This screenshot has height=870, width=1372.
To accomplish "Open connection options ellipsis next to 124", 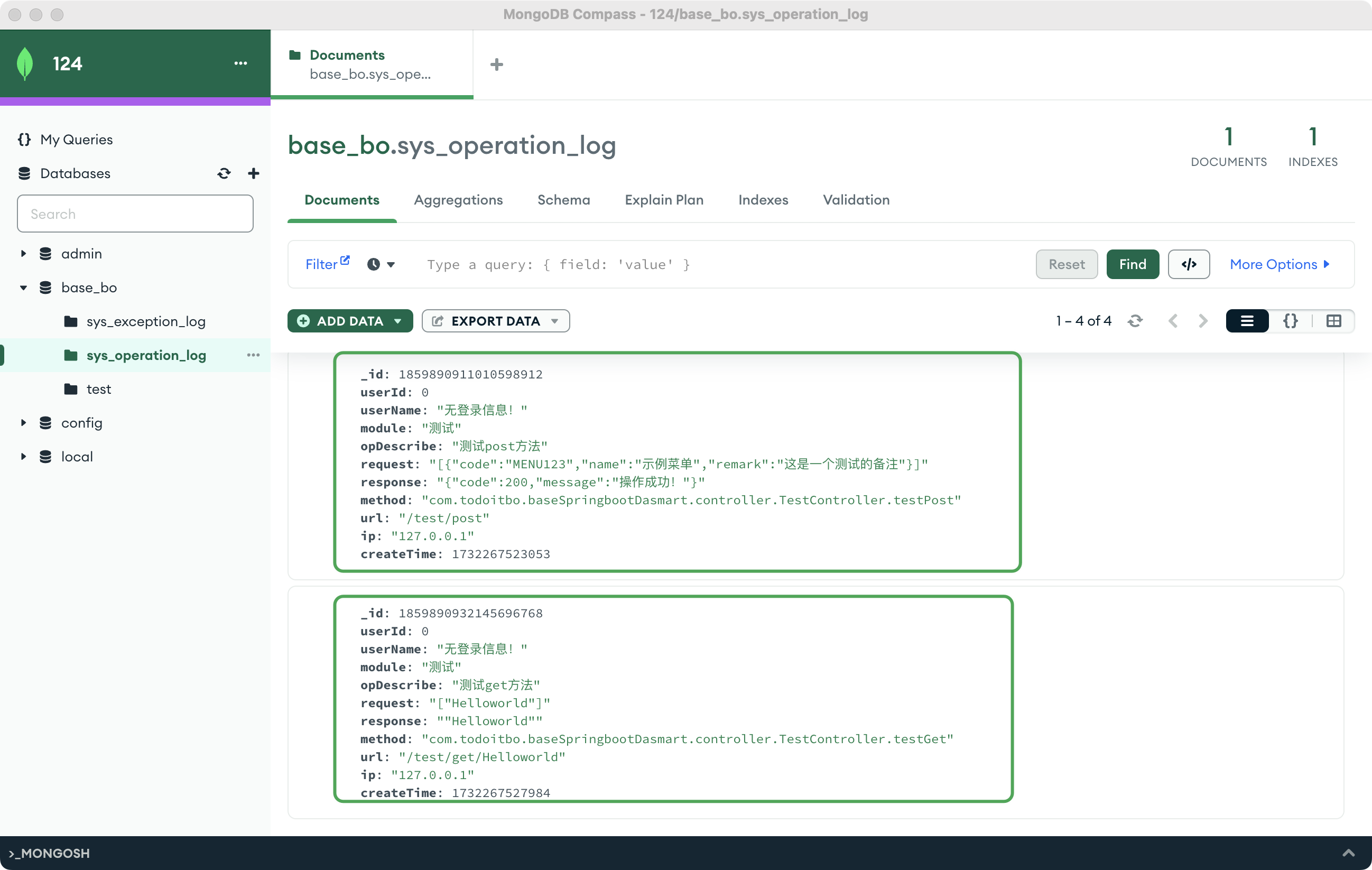I will tap(240, 63).
